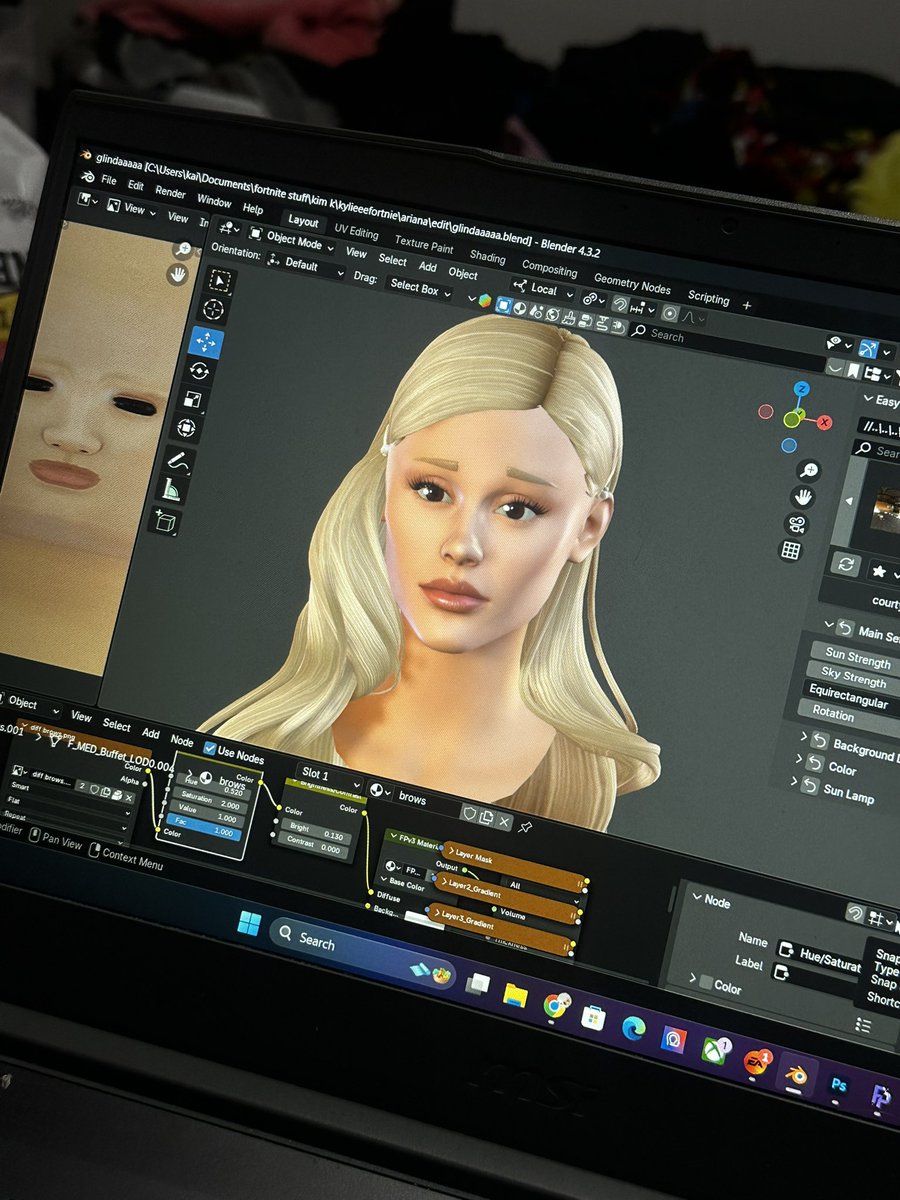Open the Slot 1 dropdown
The width and height of the screenshot is (900, 1200).
(330, 775)
